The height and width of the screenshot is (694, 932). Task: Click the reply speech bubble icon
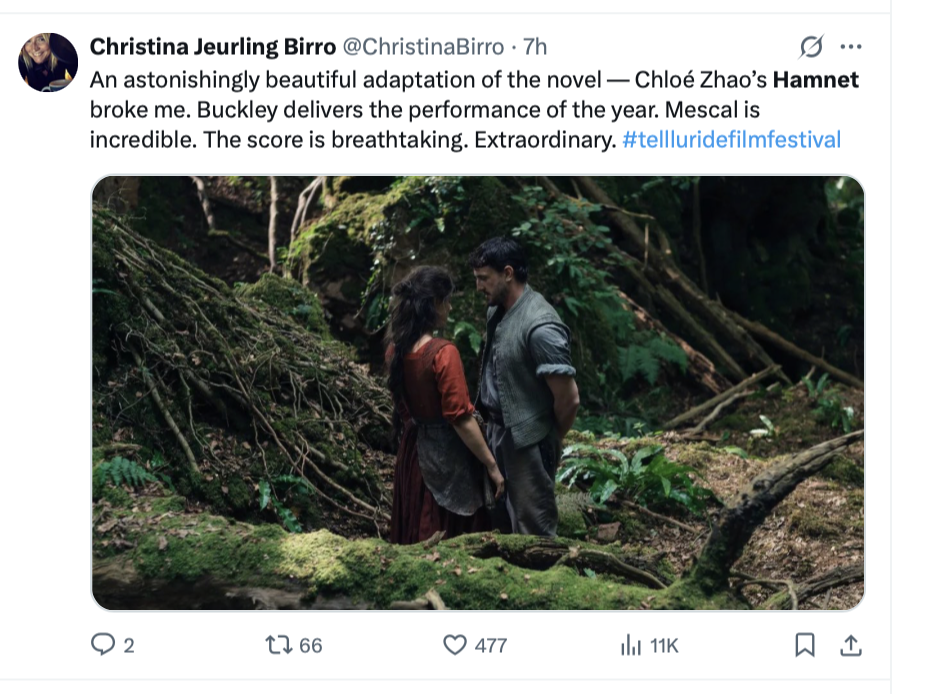[103, 645]
